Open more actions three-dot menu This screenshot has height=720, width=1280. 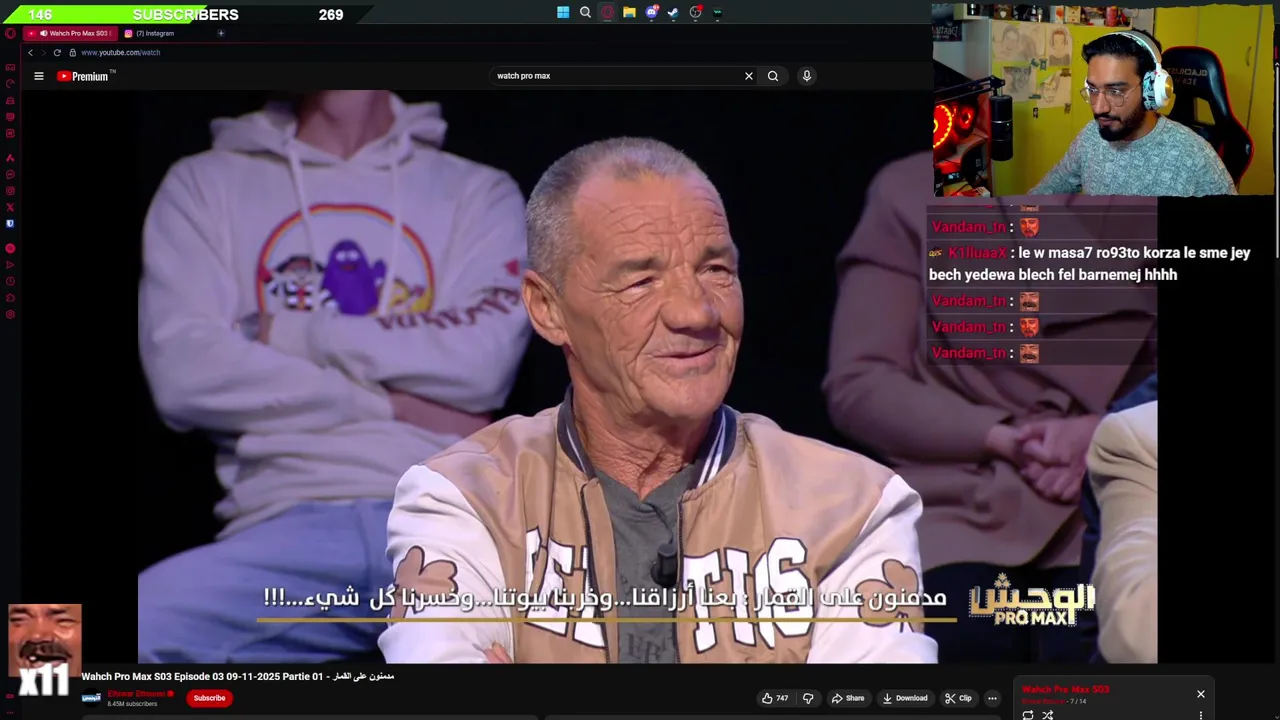[x=992, y=698]
